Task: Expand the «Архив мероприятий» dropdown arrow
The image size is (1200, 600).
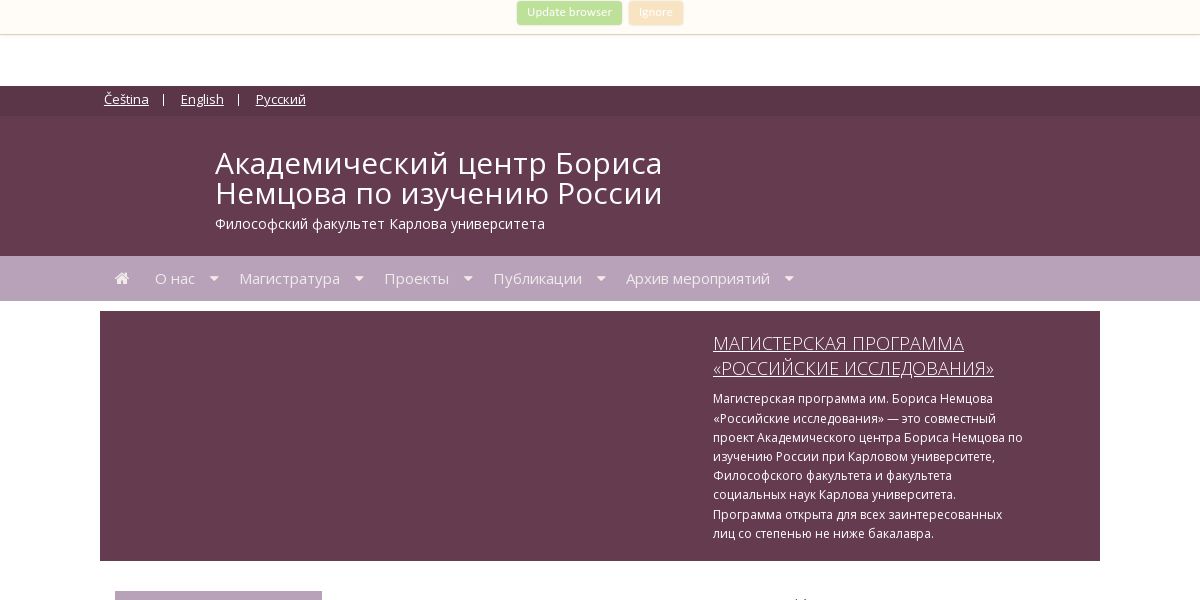Action: (789, 279)
